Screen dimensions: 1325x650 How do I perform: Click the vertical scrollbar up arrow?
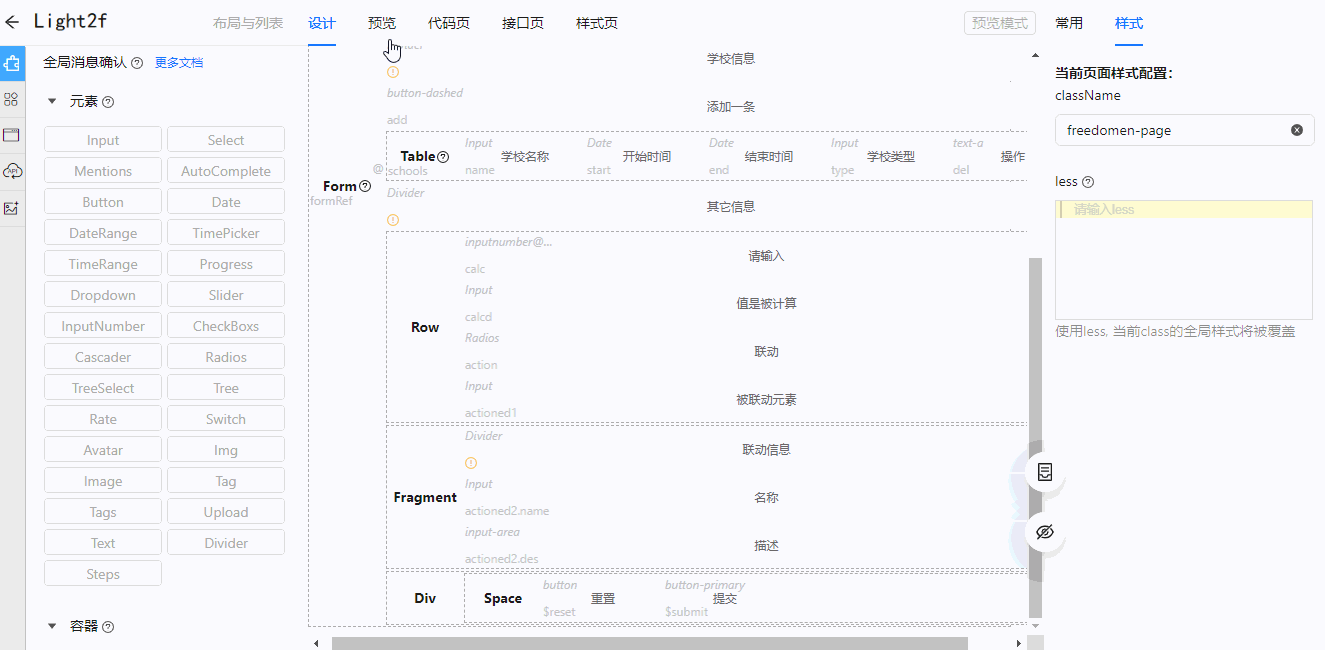pyautogui.click(x=1035, y=55)
